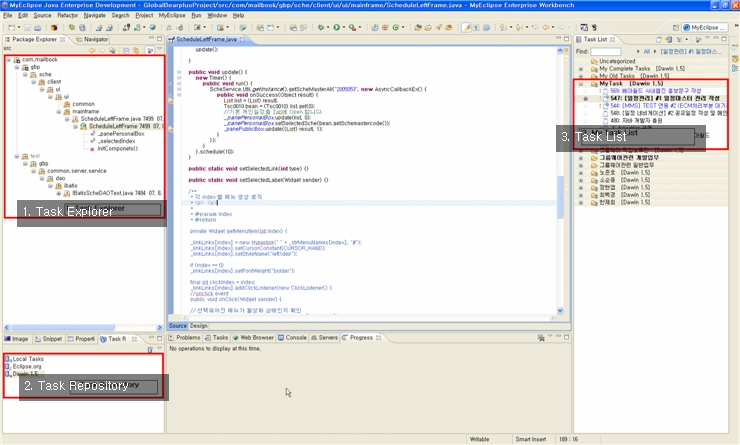Viewport: 740px width, 445px height.
Task: Click the green Run toolbar icon
Action: point(336,27)
